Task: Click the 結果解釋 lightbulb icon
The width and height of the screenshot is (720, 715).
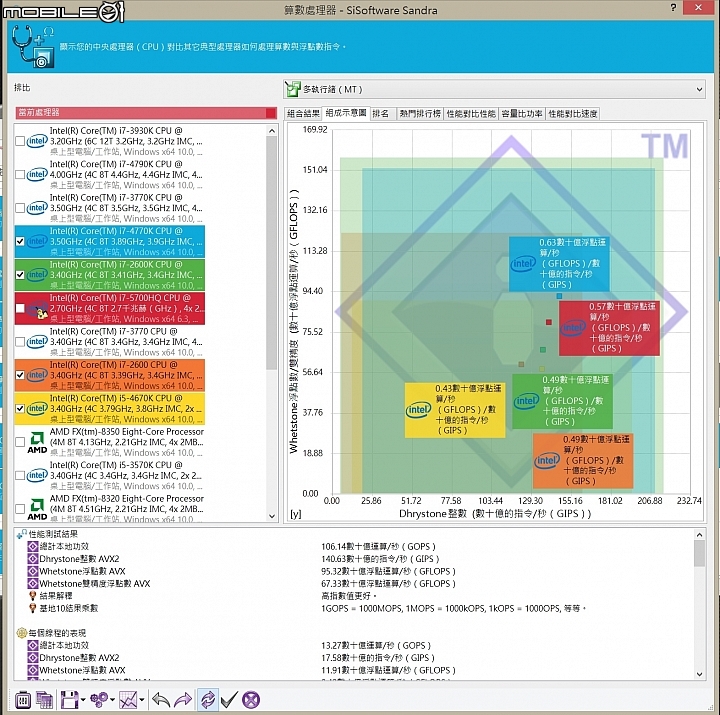Action: pyautogui.click(x=33, y=596)
